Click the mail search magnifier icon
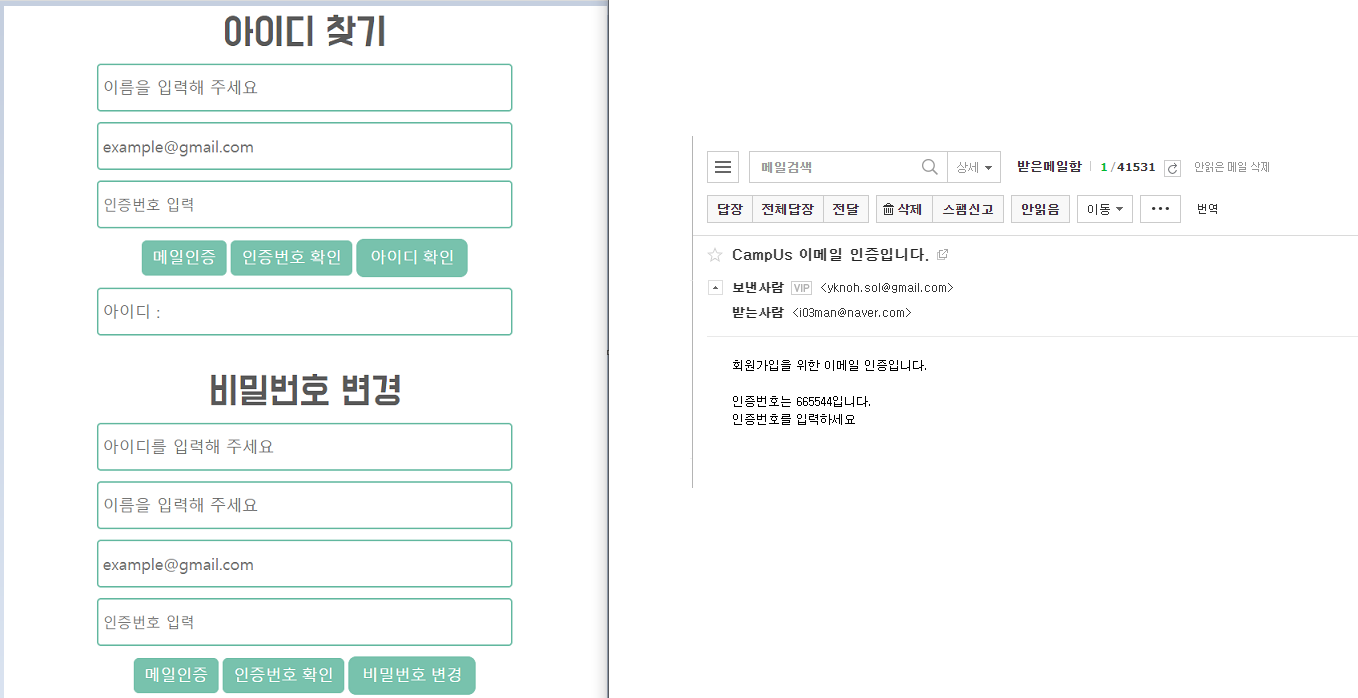The width and height of the screenshot is (1358, 698). [929, 166]
